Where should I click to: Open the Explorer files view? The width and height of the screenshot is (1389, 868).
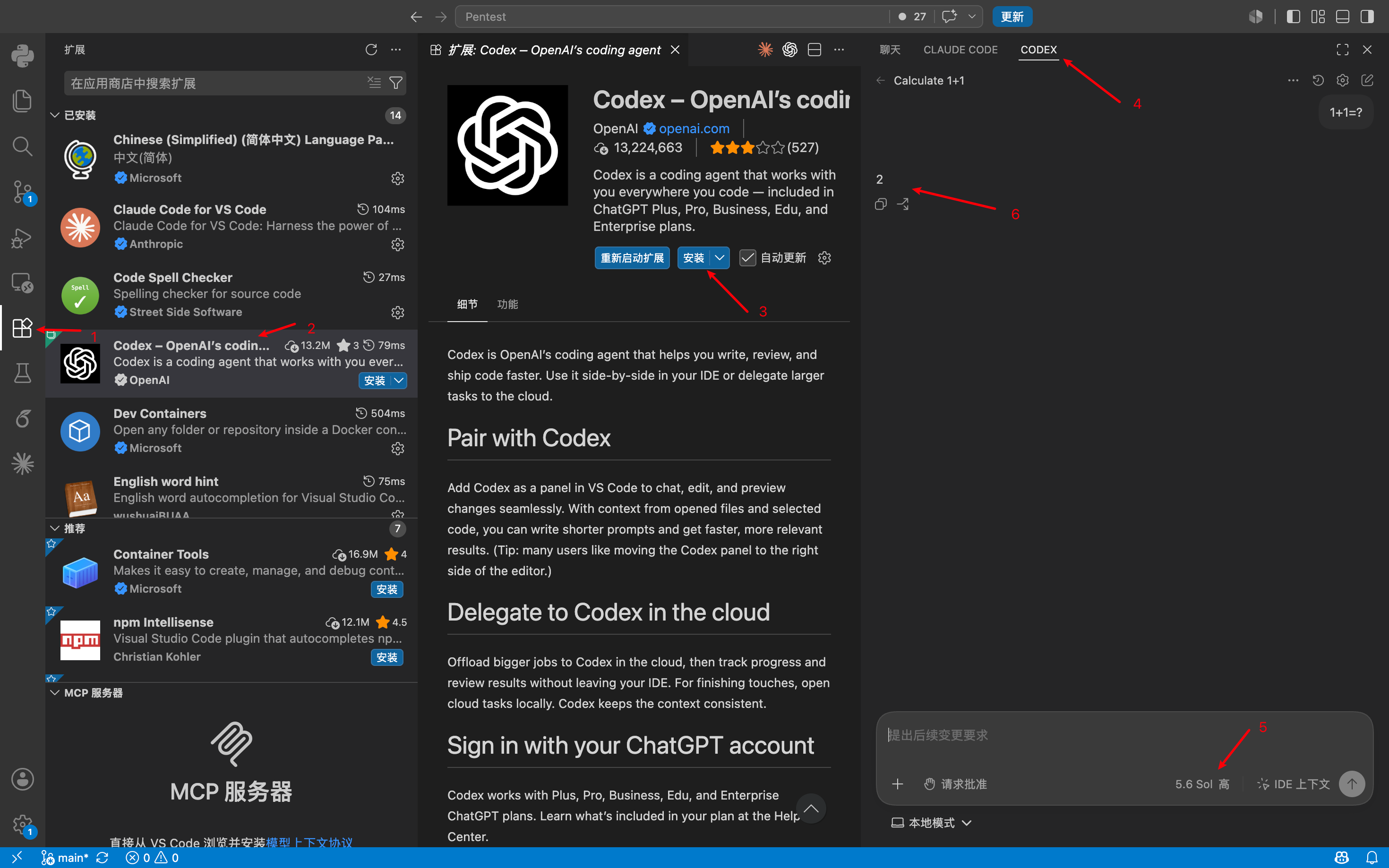click(22, 101)
